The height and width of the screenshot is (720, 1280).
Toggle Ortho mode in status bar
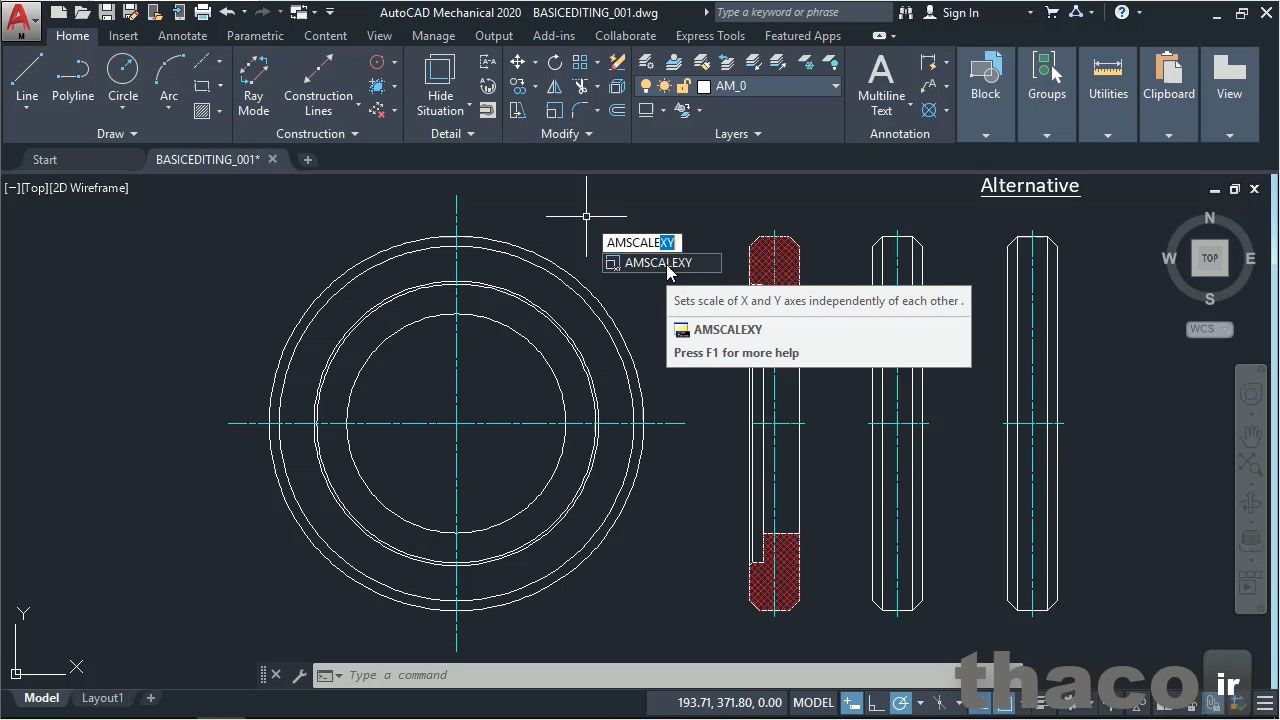[x=876, y=703]
